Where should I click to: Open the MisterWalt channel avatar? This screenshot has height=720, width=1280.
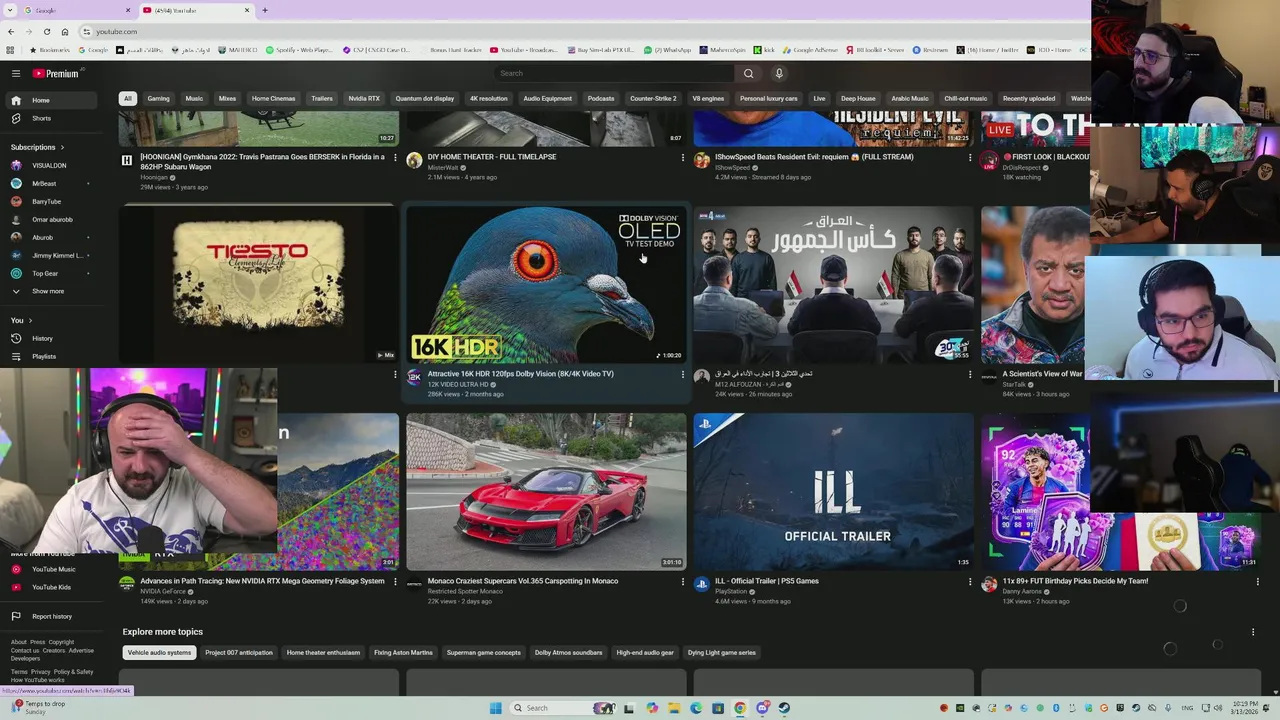pos(415,160)
